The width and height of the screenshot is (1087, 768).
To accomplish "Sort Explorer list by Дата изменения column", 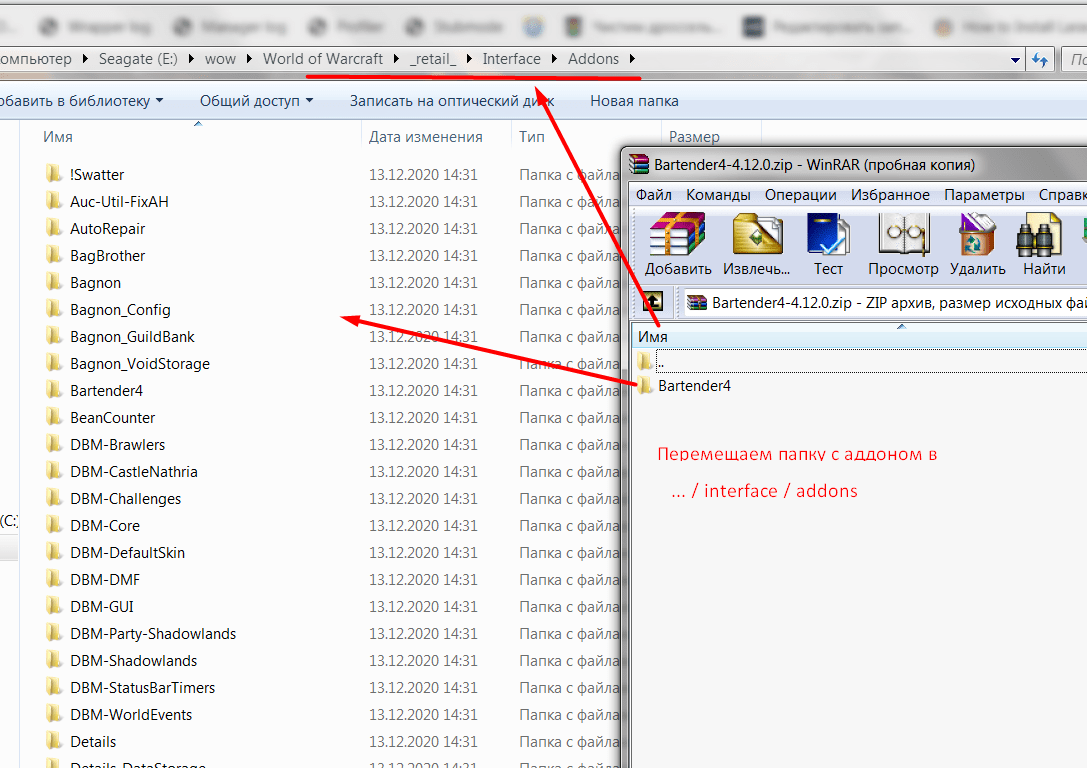I will [x=425, y=137].
